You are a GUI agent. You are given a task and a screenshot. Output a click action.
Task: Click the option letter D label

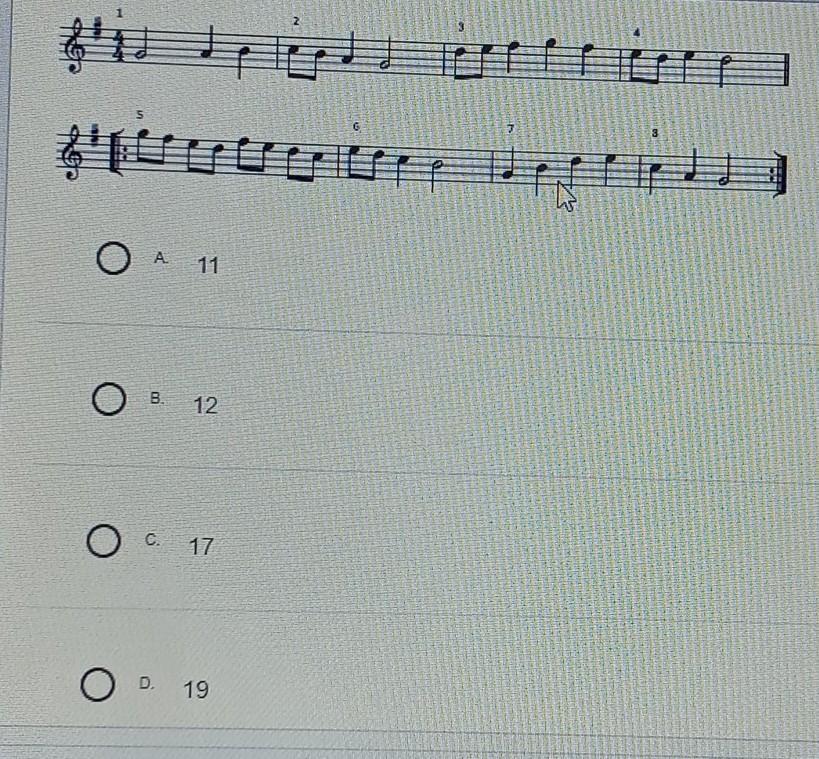click(147, 683)
